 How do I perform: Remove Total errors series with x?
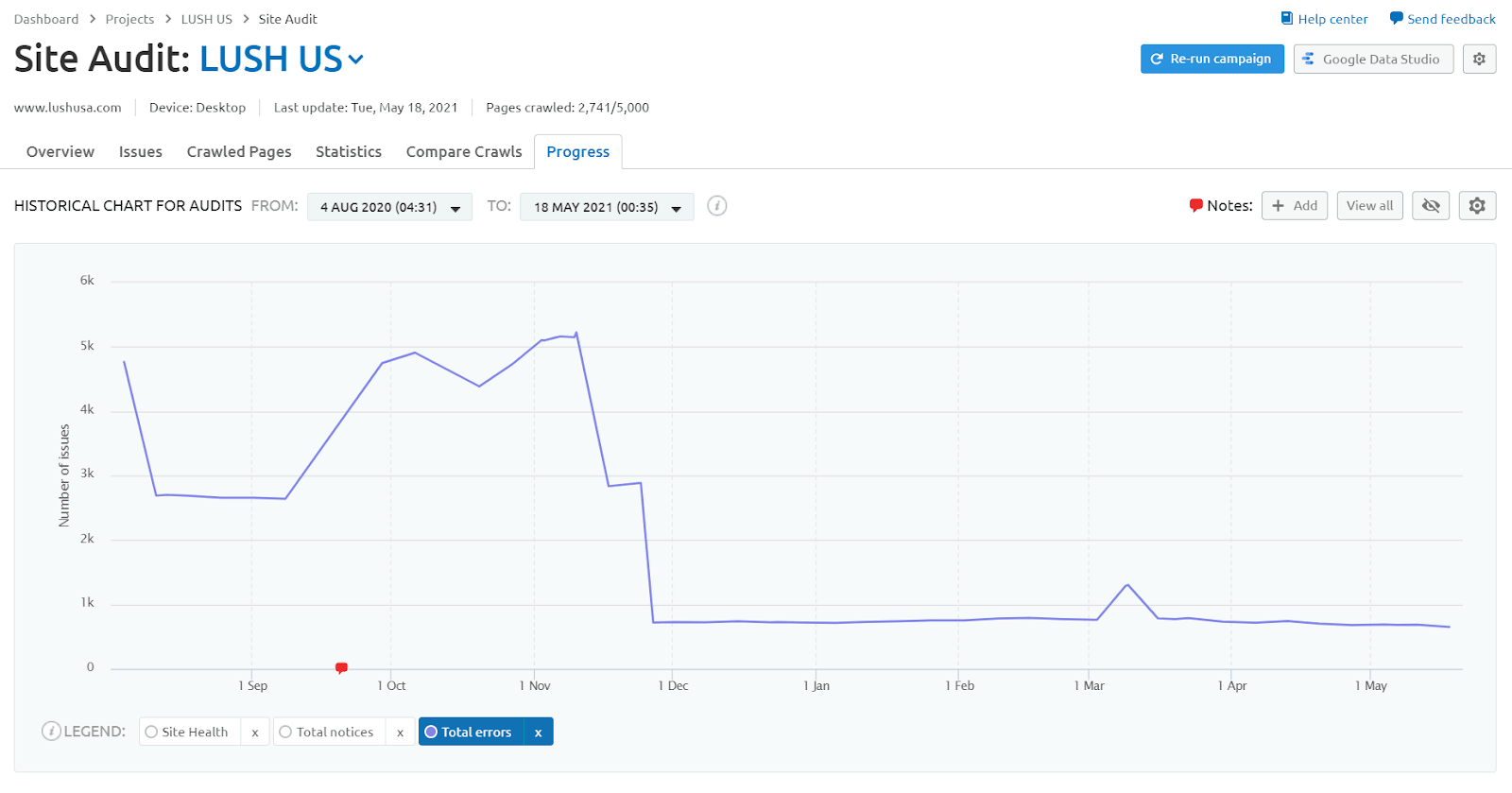coord(539,732)
